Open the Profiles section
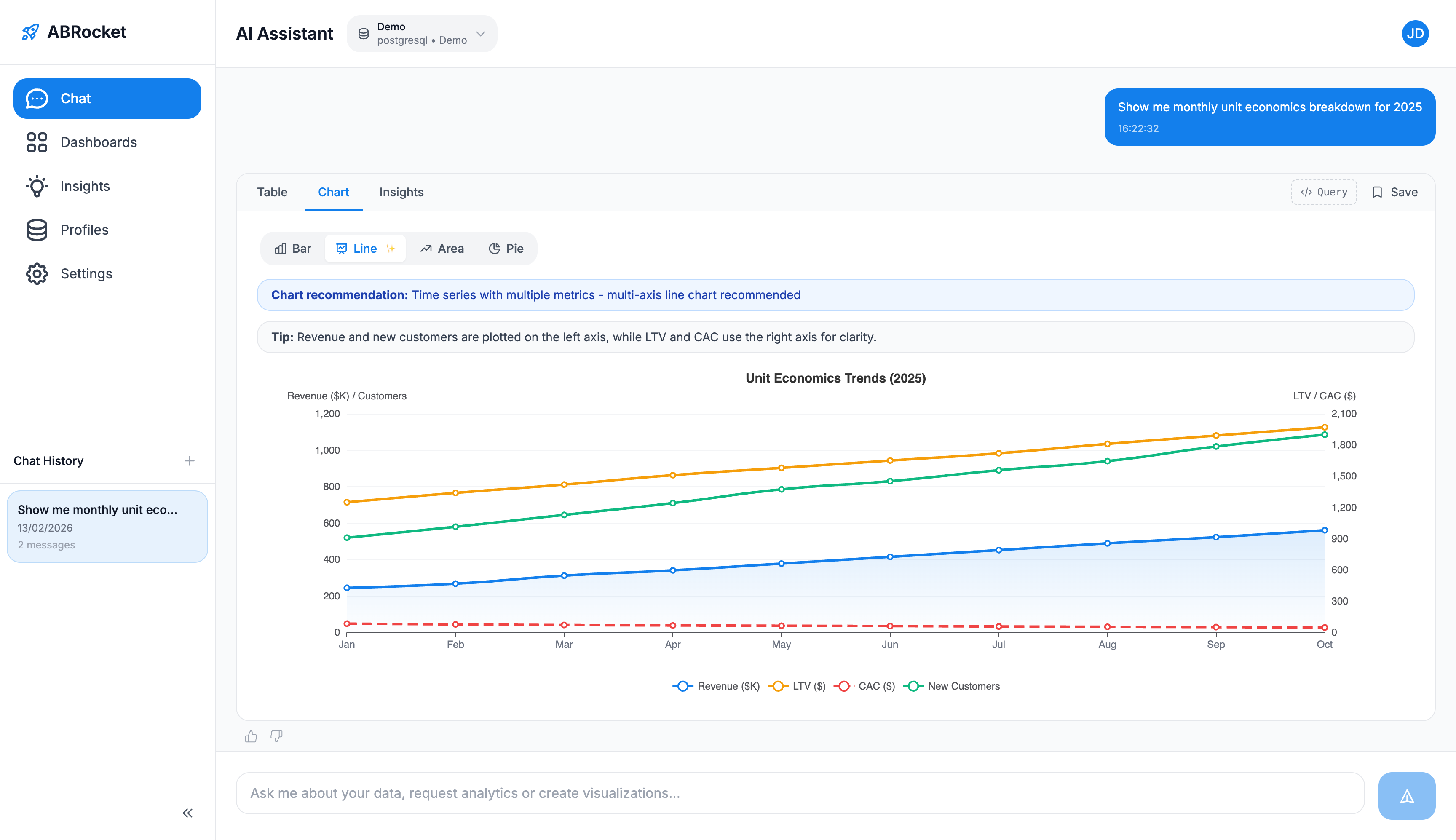1456x840 pixels. click(x=84, y=230)
